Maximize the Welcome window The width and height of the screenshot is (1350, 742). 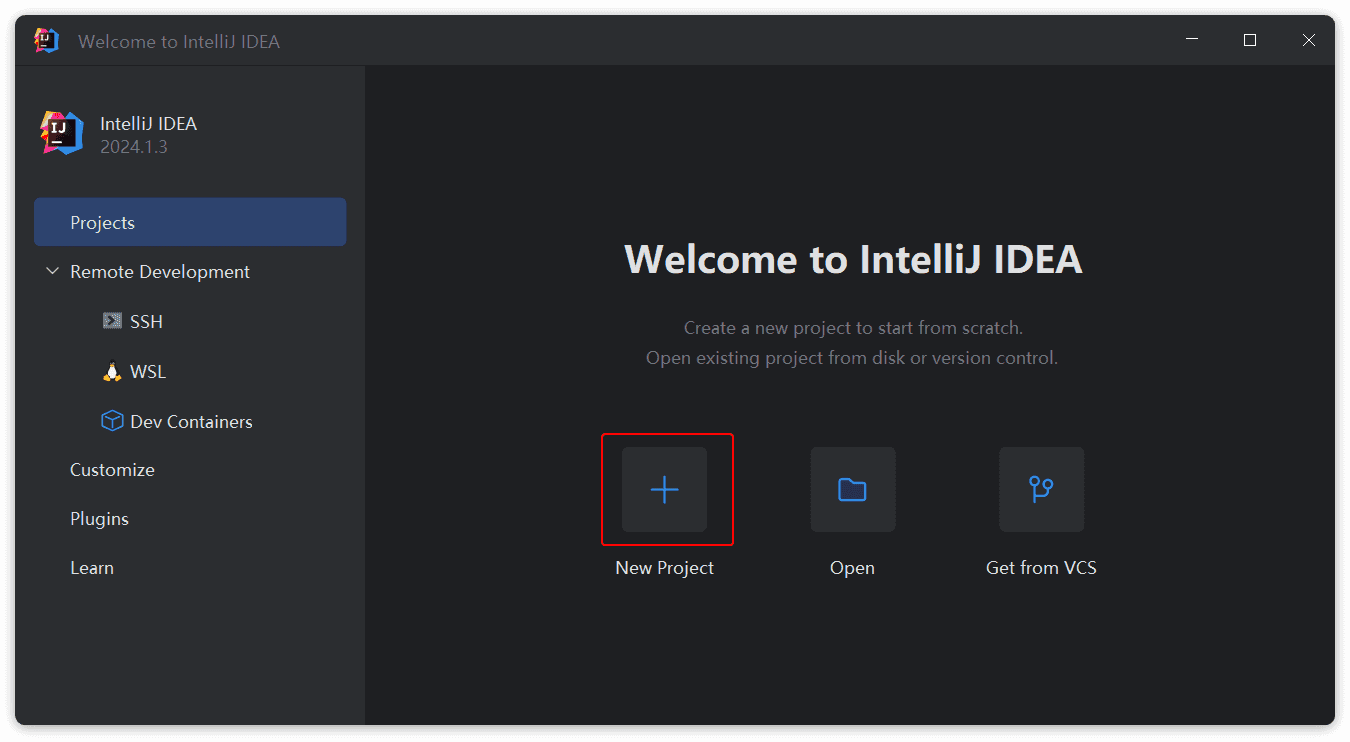click(x=1250, y=40)
